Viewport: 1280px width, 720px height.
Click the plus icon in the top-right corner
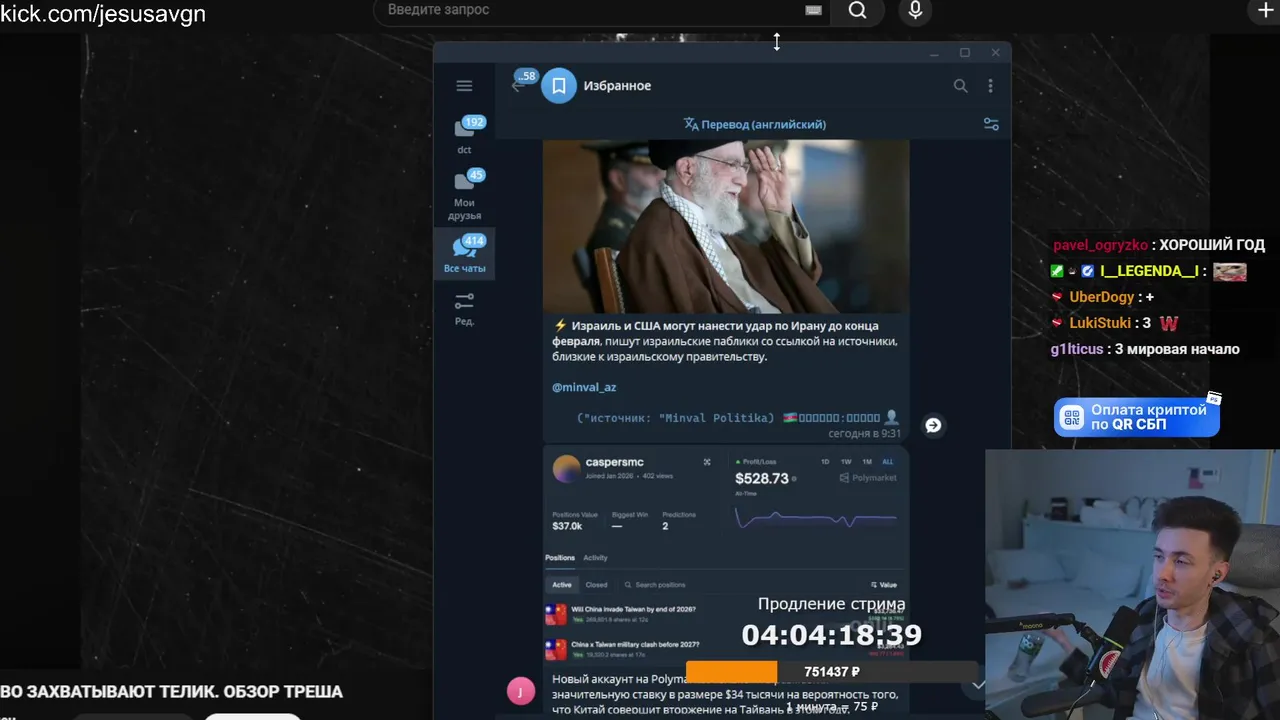pyautogui.click(x=1265, y=10)
